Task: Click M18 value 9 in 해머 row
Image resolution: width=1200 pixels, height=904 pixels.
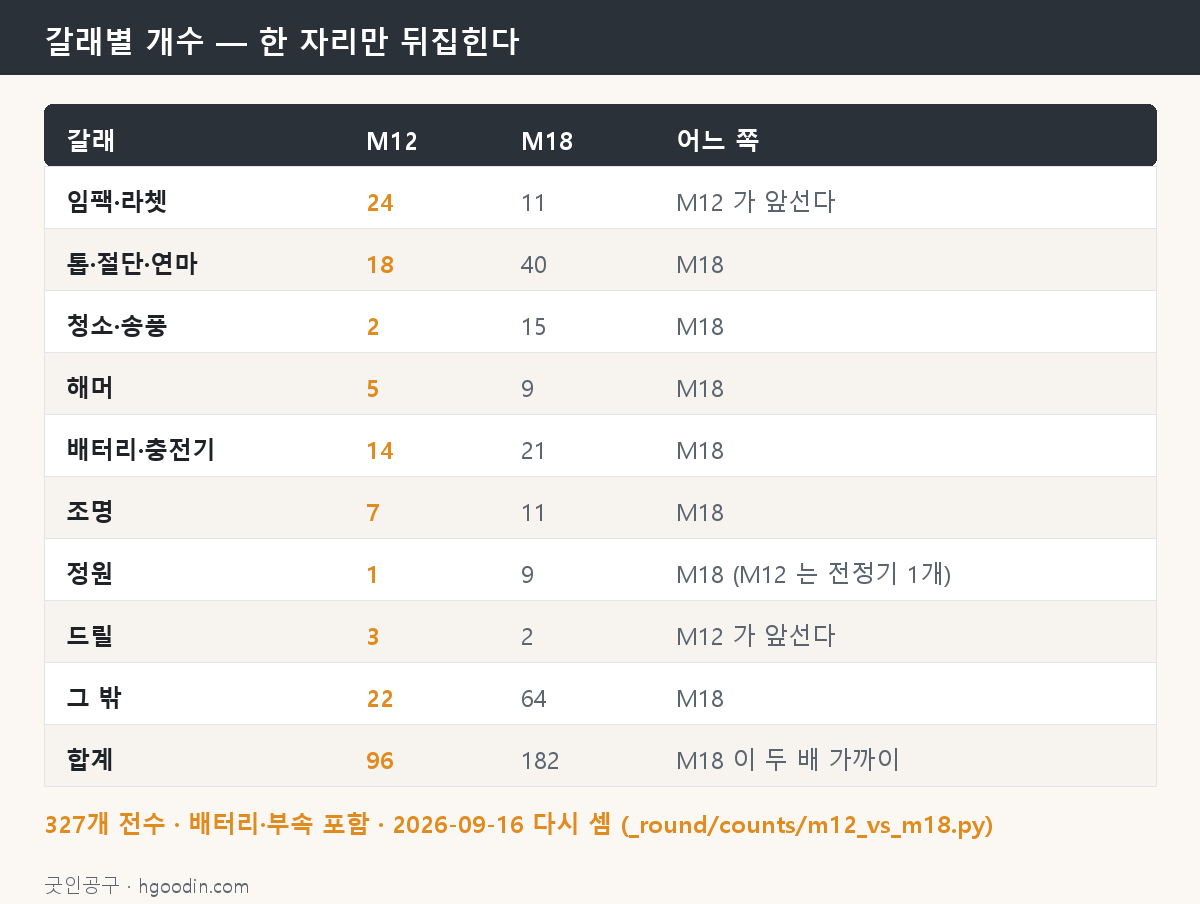Action: [x=528, y=389]
